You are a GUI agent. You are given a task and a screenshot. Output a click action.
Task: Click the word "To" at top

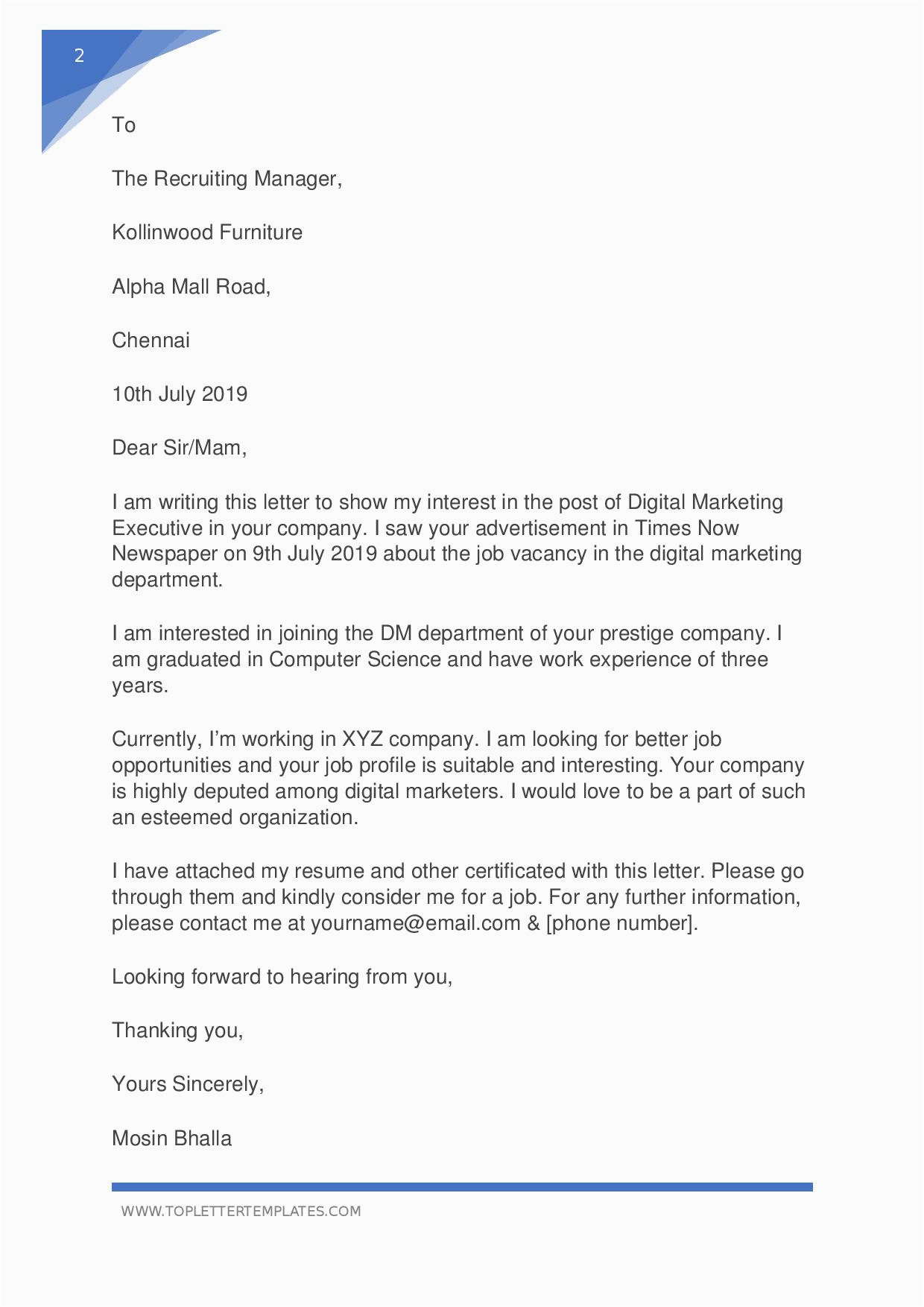click(124, 124)
